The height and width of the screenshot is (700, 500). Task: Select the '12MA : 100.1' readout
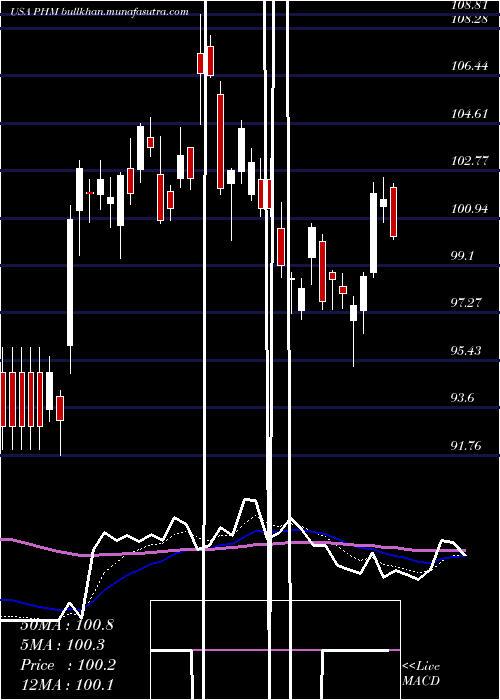[67, 685]
